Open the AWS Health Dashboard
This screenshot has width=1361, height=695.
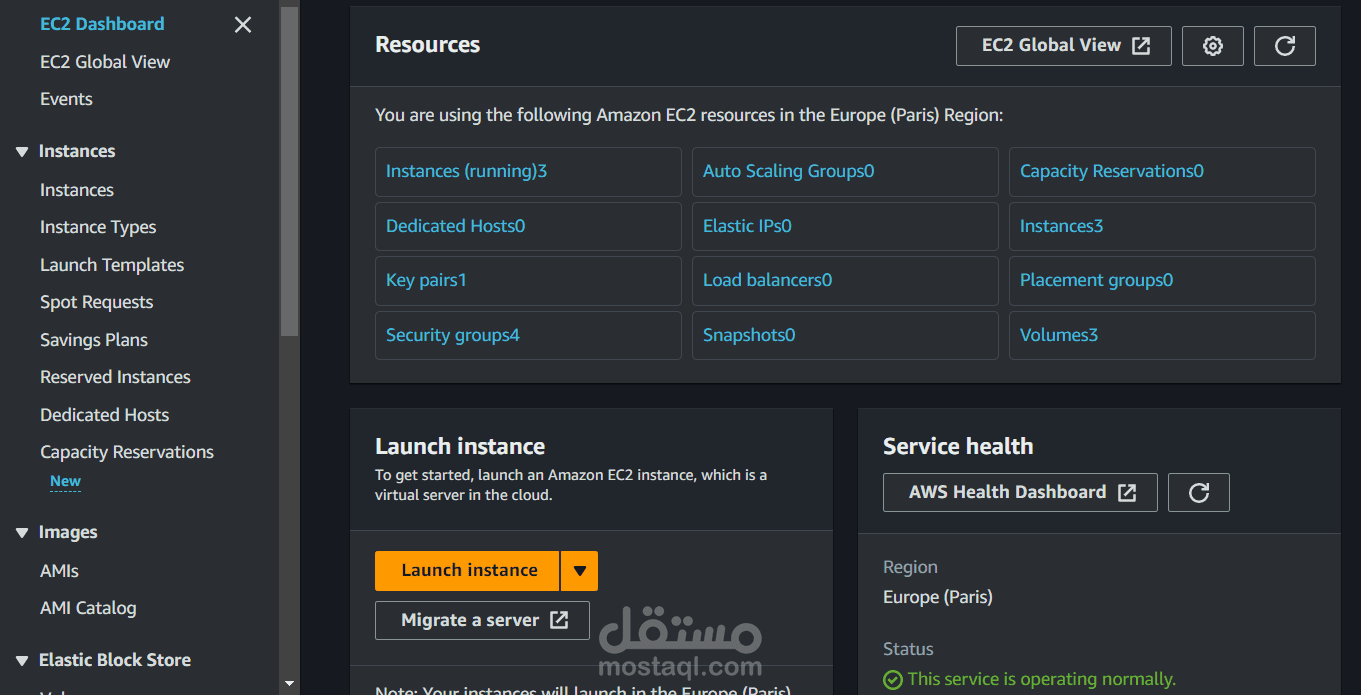(x=1020, y=492)
